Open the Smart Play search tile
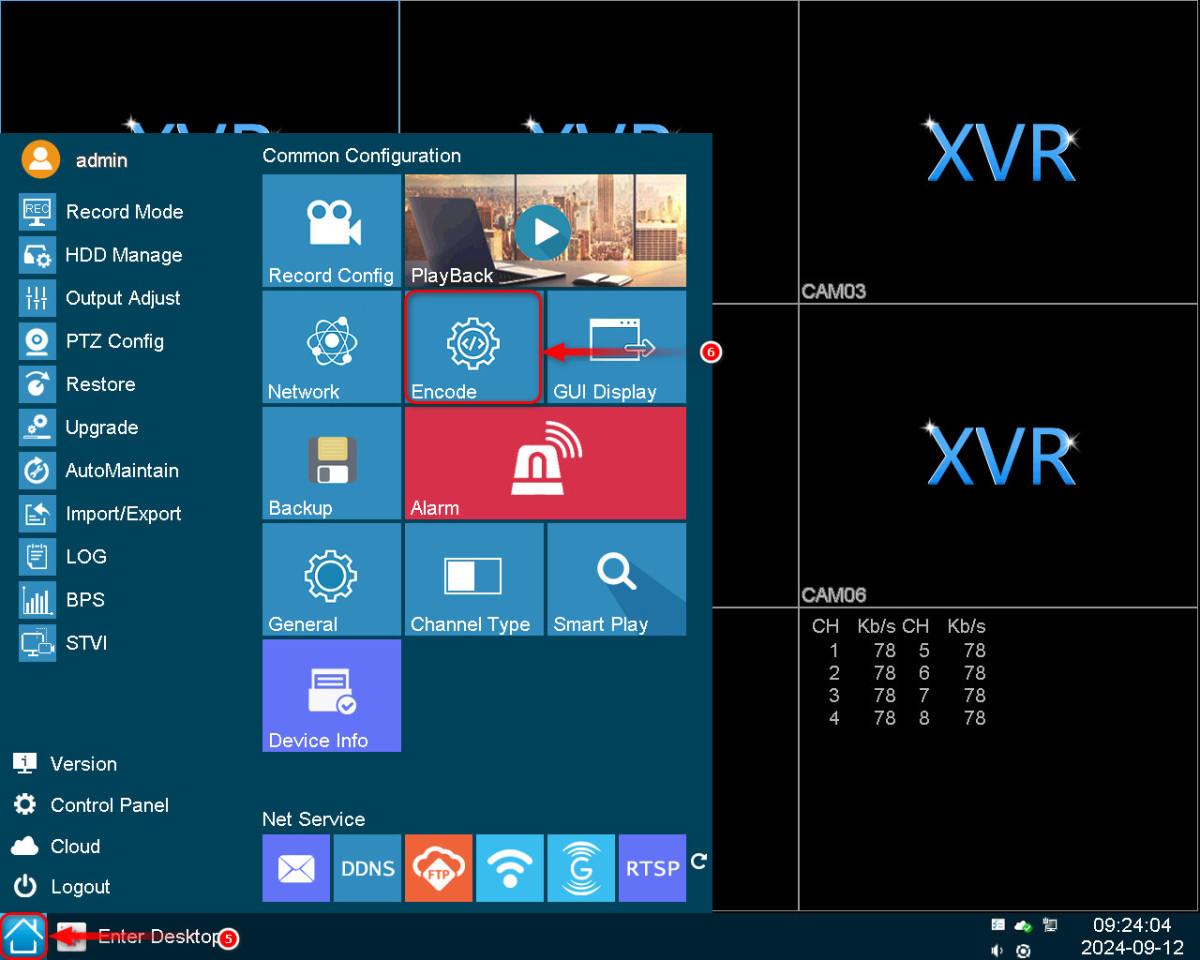 click(x=616, y=579)
